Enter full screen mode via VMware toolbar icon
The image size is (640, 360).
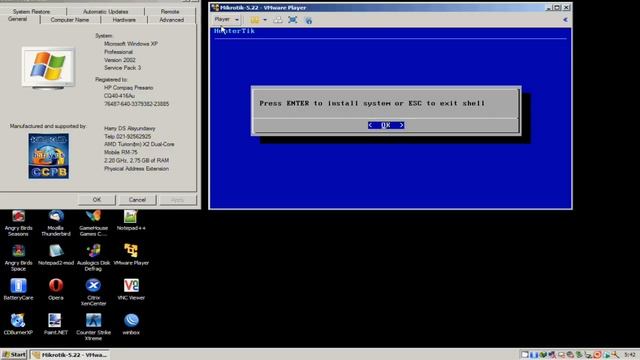click(x=293, y=20)
